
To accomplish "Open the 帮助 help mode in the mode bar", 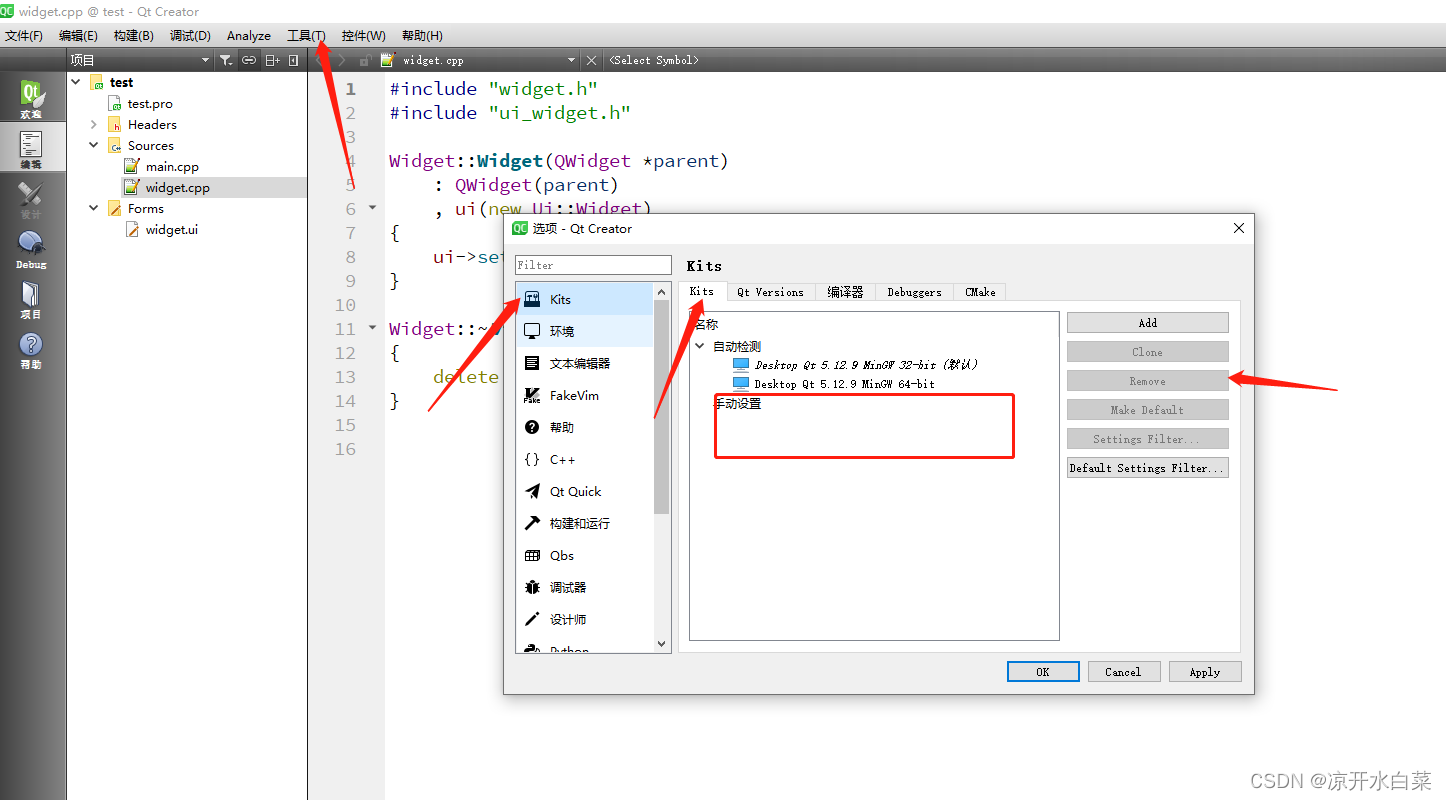I will [x=31, y=349].
